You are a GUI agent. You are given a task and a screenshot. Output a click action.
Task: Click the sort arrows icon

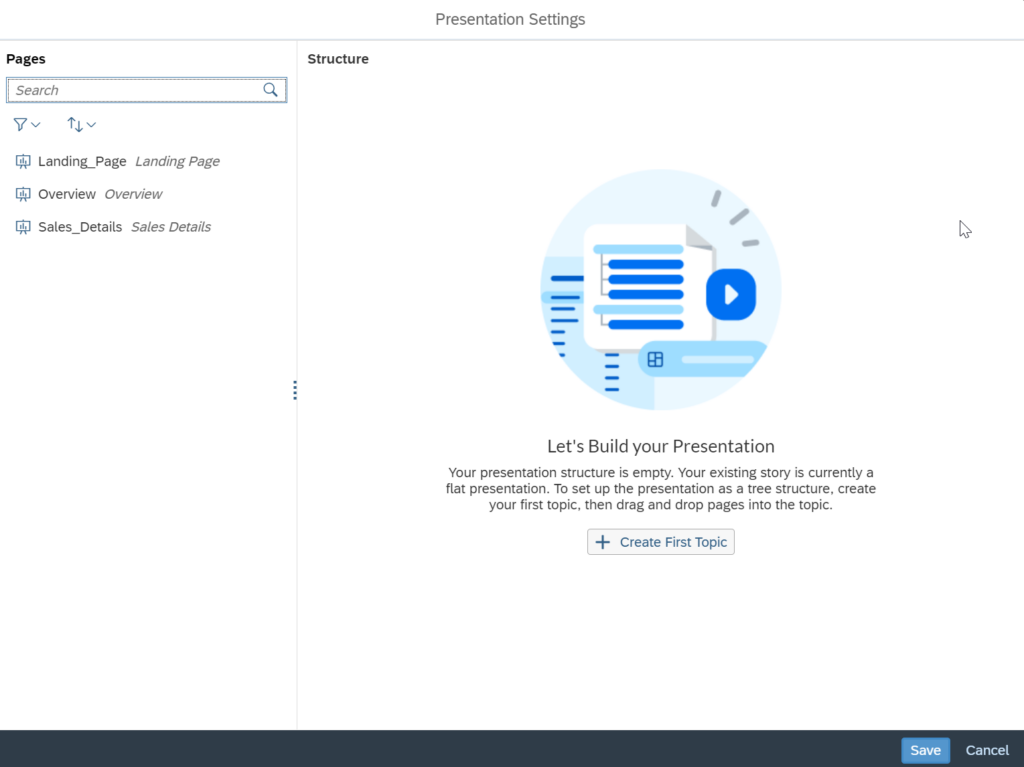point(75,125)
